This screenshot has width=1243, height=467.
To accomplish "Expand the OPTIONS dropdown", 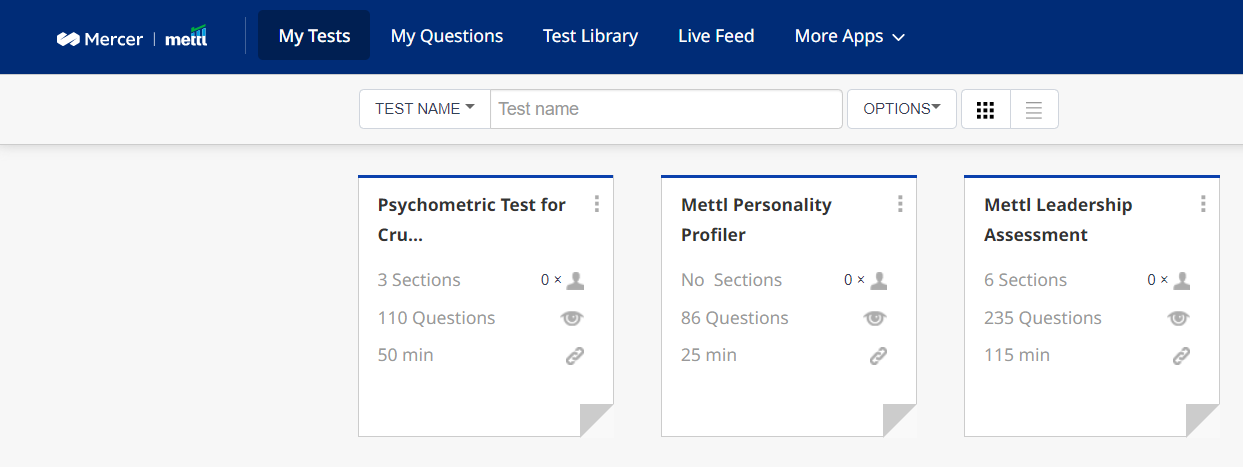I will [902, 109].
